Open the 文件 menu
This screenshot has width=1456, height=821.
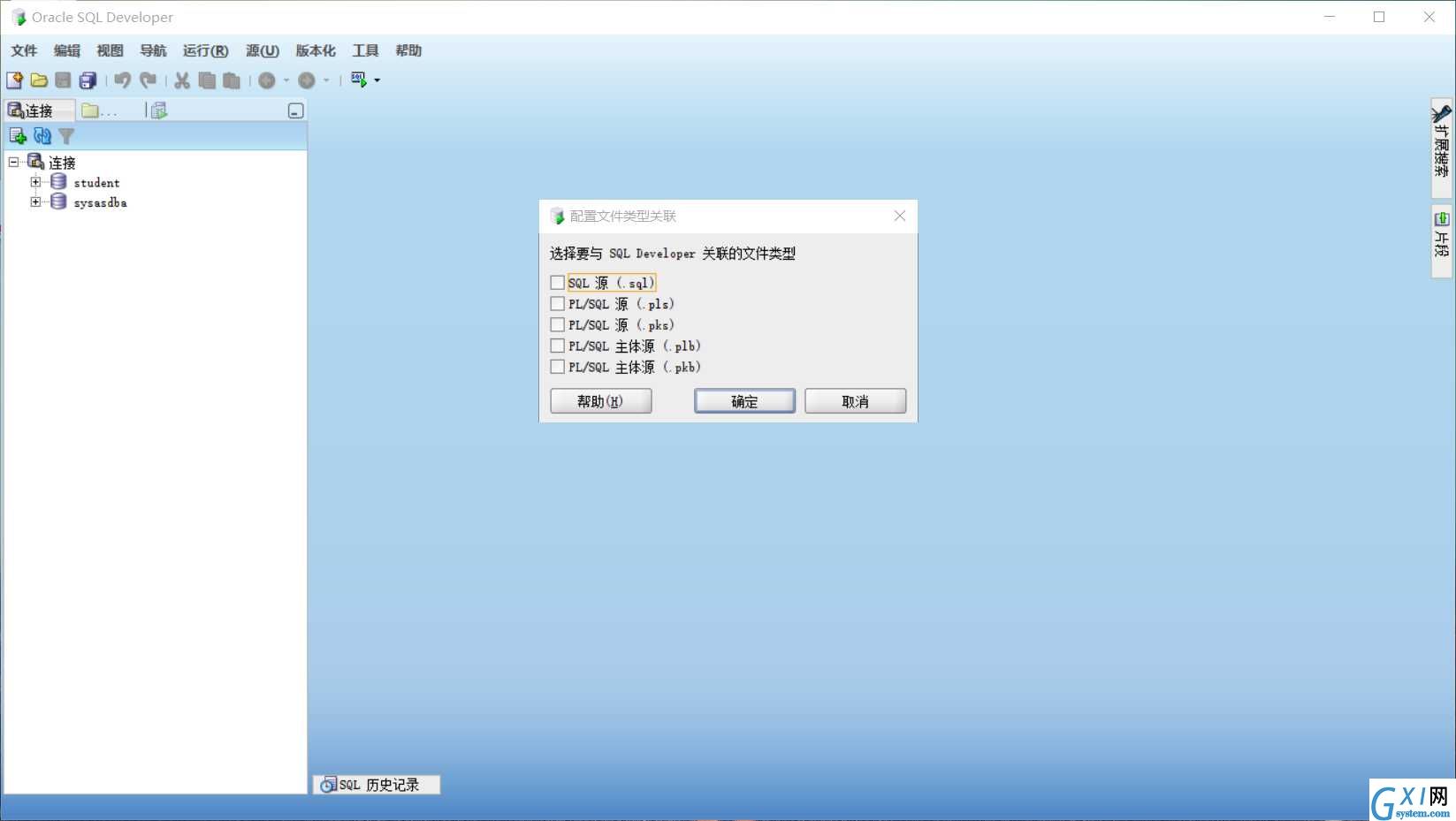click(24, 50)
